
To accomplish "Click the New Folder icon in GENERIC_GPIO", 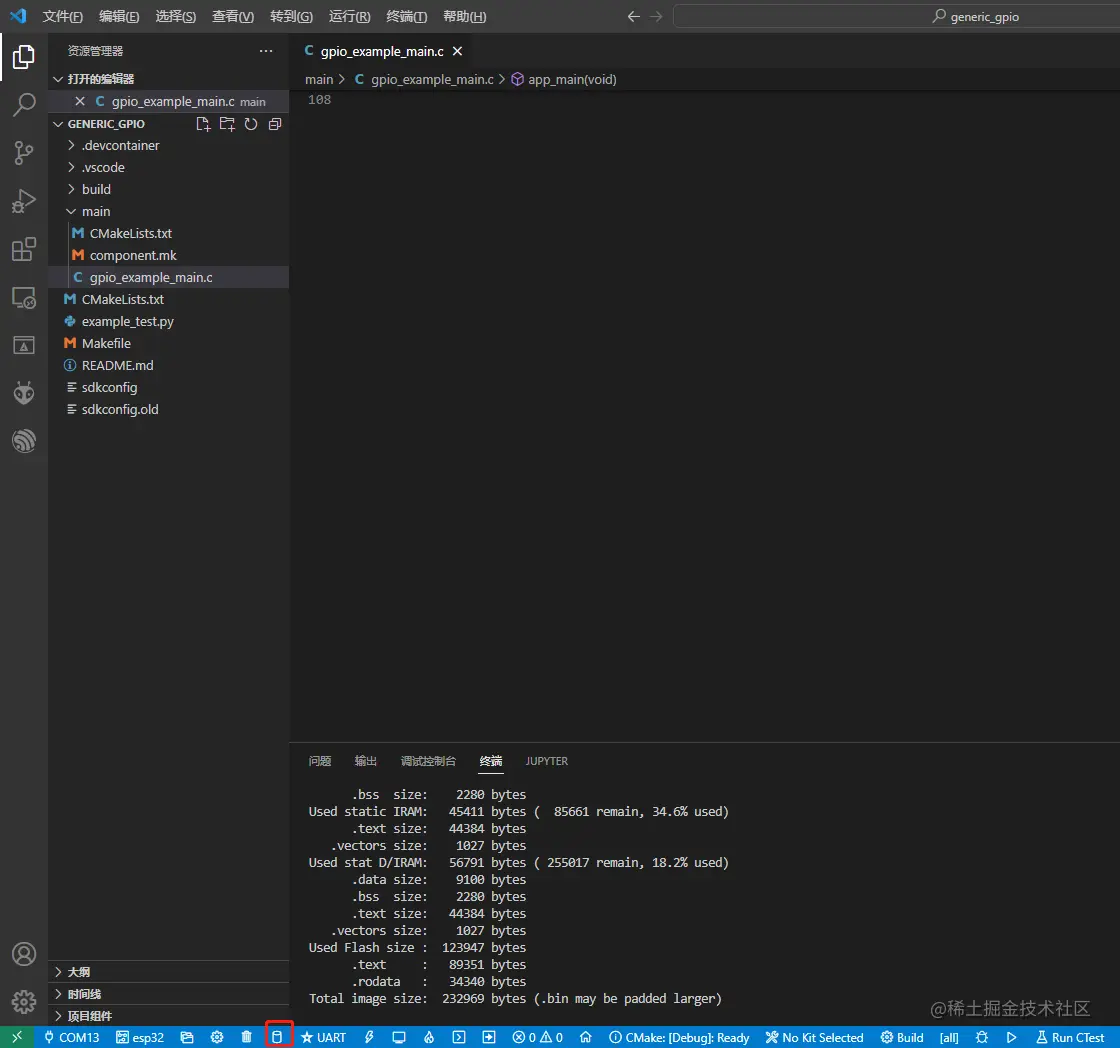I will [227, 124].
